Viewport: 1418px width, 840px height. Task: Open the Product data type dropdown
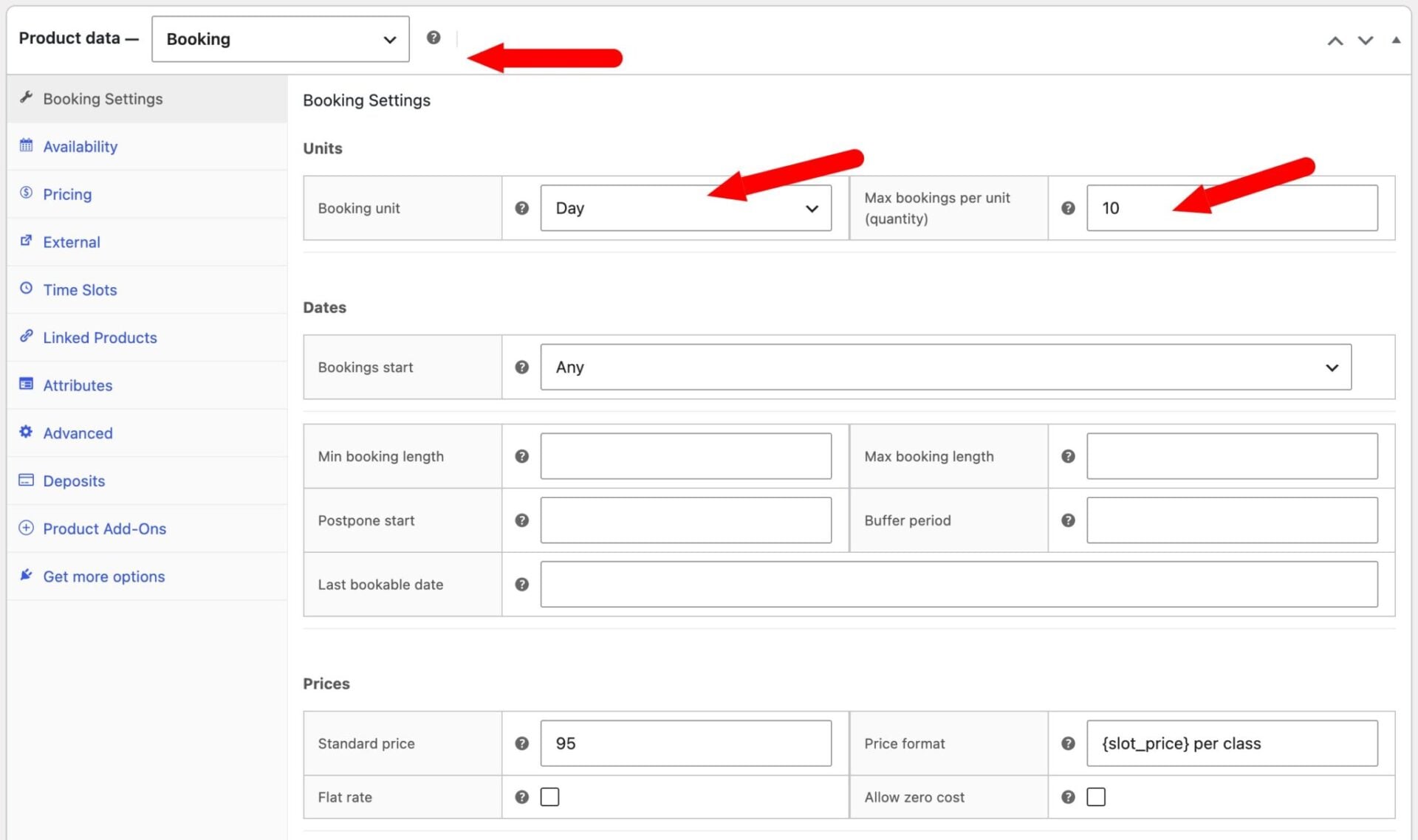[x=281, y=39]
